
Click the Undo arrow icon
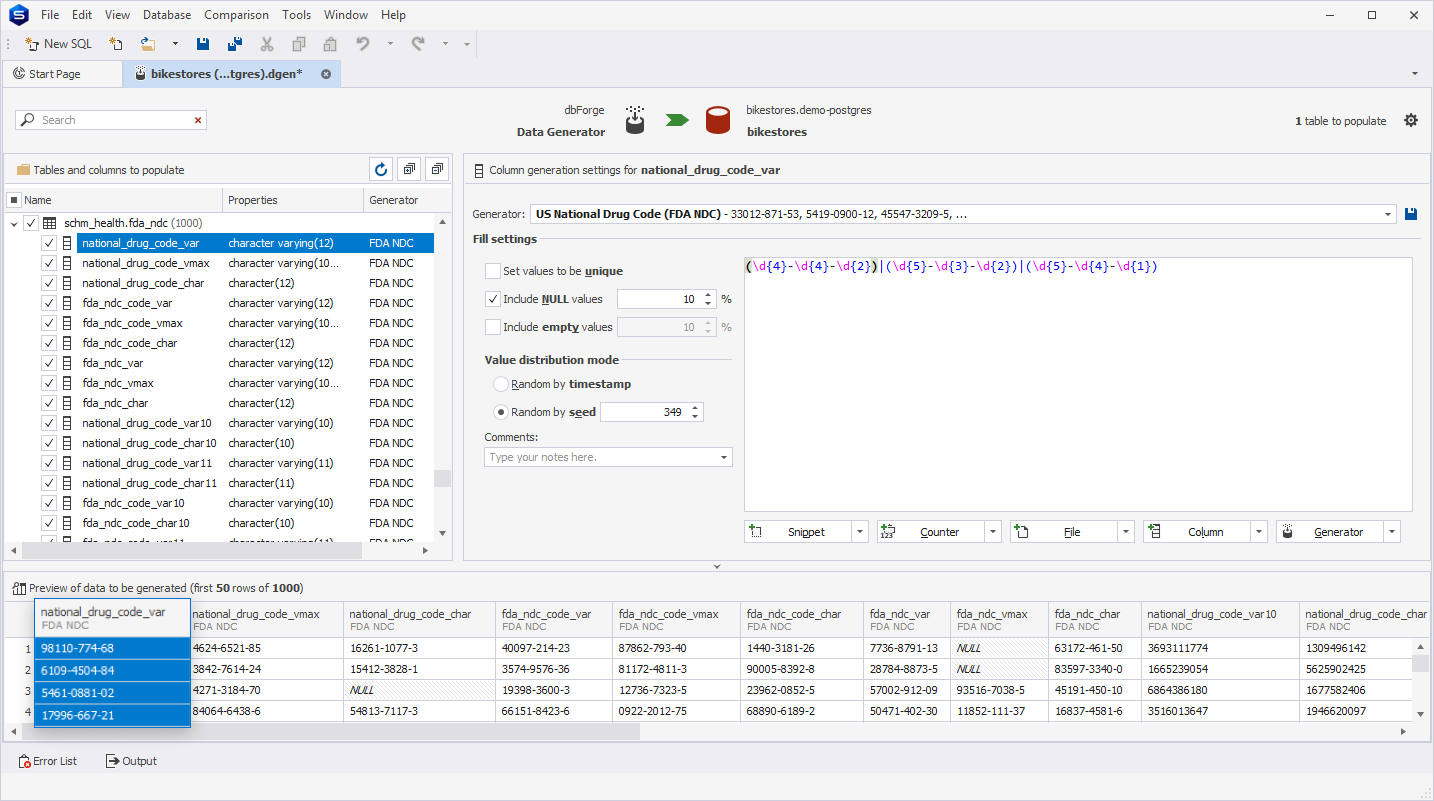click(363, 44)
